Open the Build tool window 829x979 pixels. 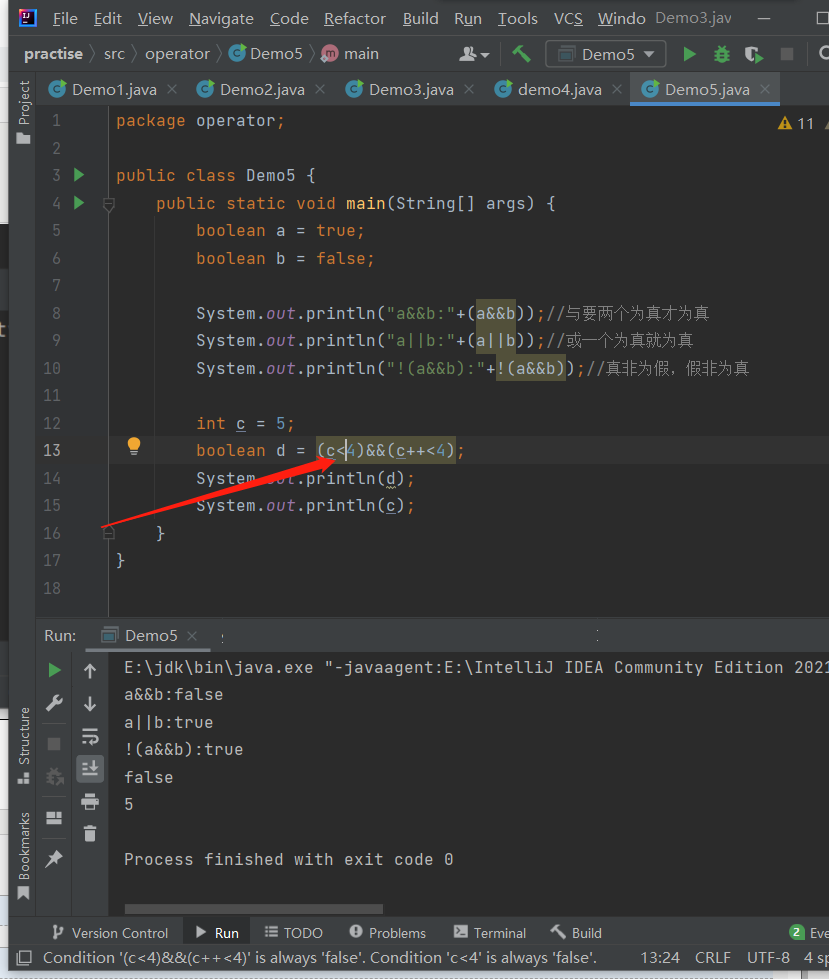[576, 933]
